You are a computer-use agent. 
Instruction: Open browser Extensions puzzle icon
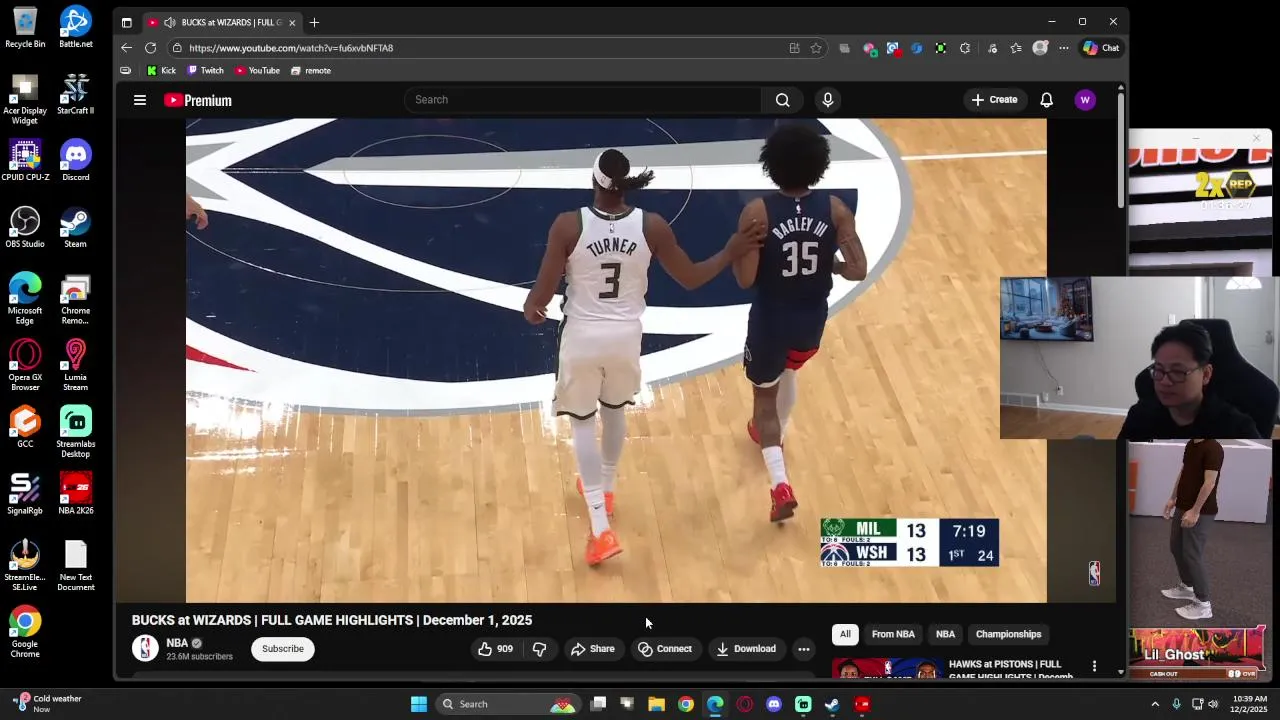tap(965, 48)
